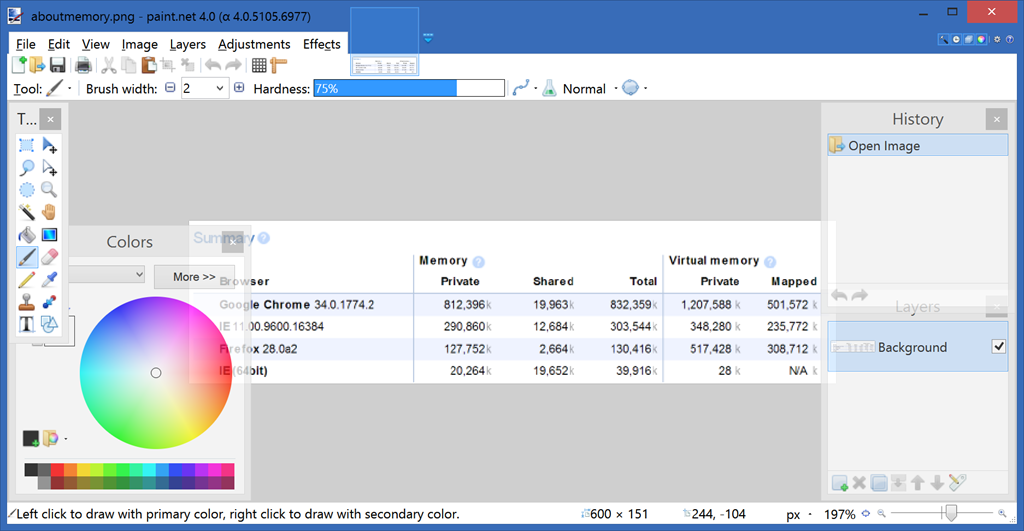Click the Hardness slider bar
Screen dimensions: 1024x531
pyautogui.click(x=408, y=88)
